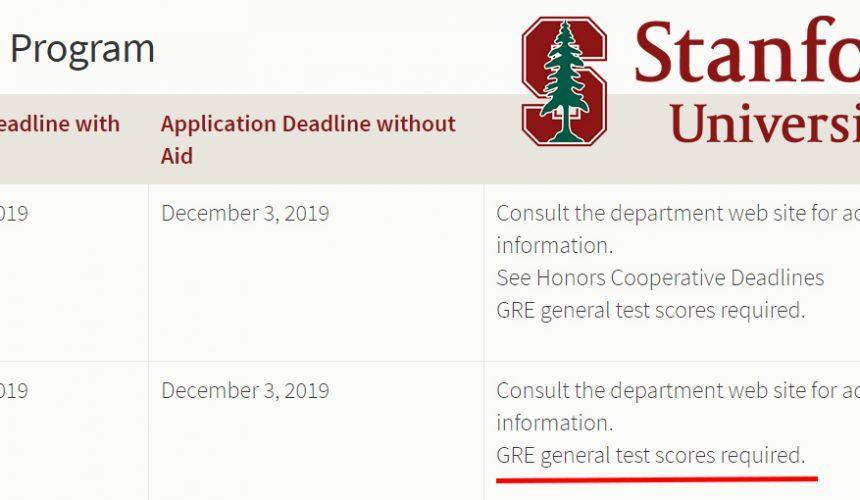Click the red underline annotation
The width and height of the screenshot is (860, 500).
pos(657,480)
